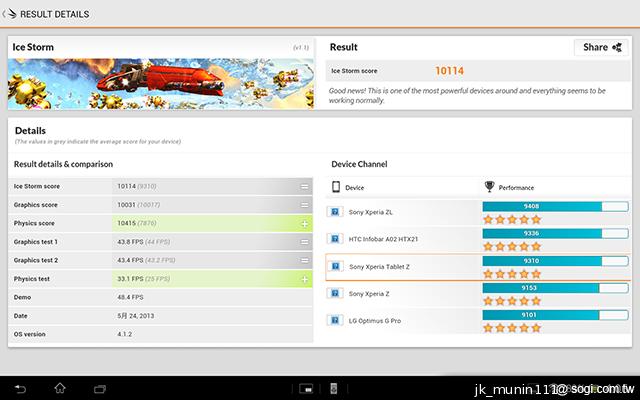
Task: Expand the Physics score plus indicator
Action: click(x=304, y=223)
